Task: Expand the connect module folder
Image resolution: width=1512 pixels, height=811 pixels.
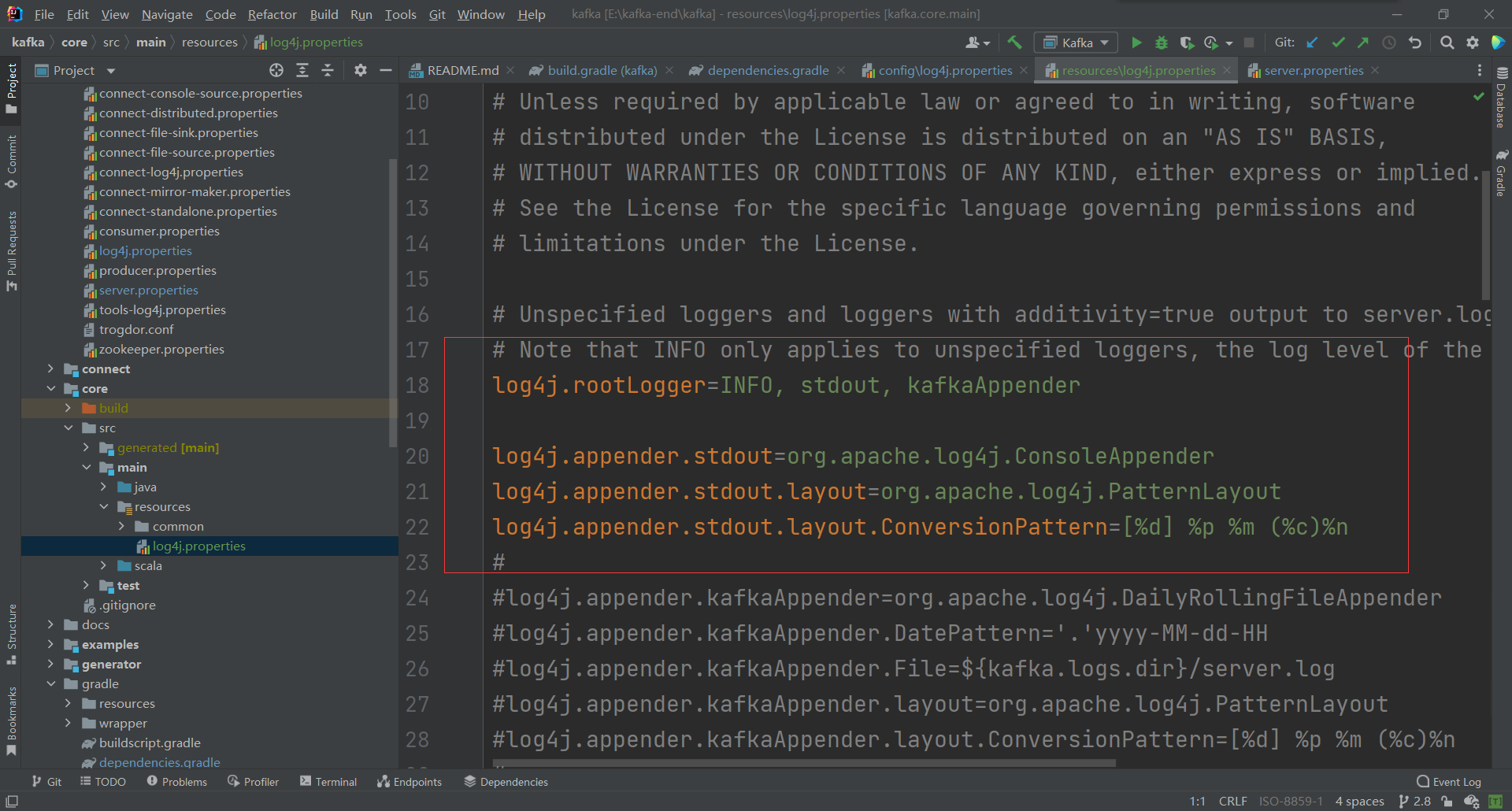Action: click(50, 368)
